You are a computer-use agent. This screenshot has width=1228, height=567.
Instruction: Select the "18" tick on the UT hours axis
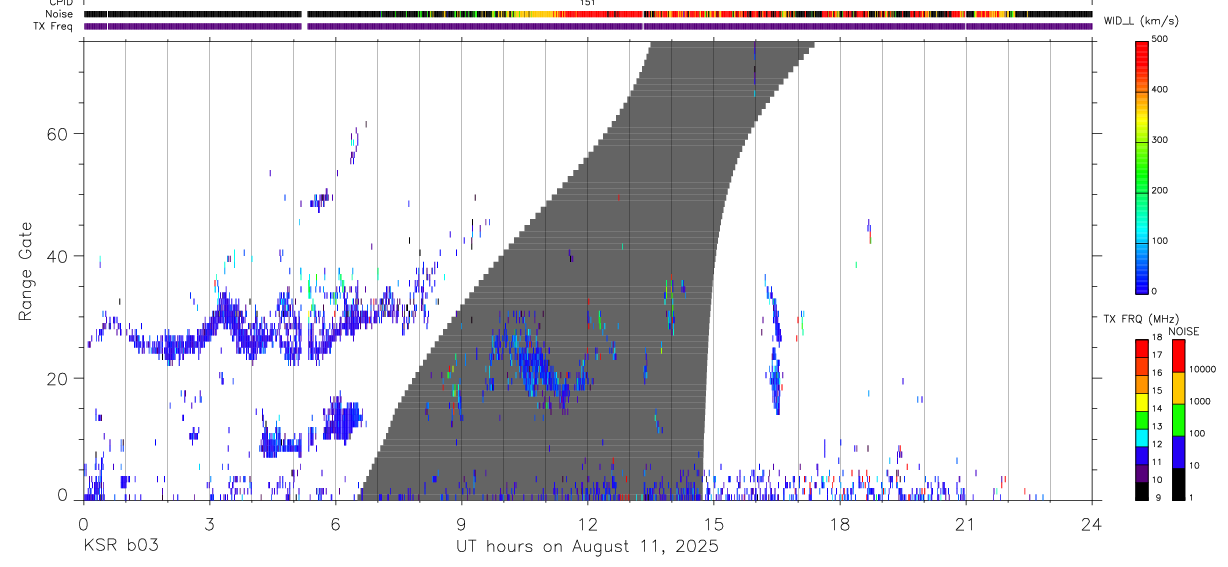(840, 523)
